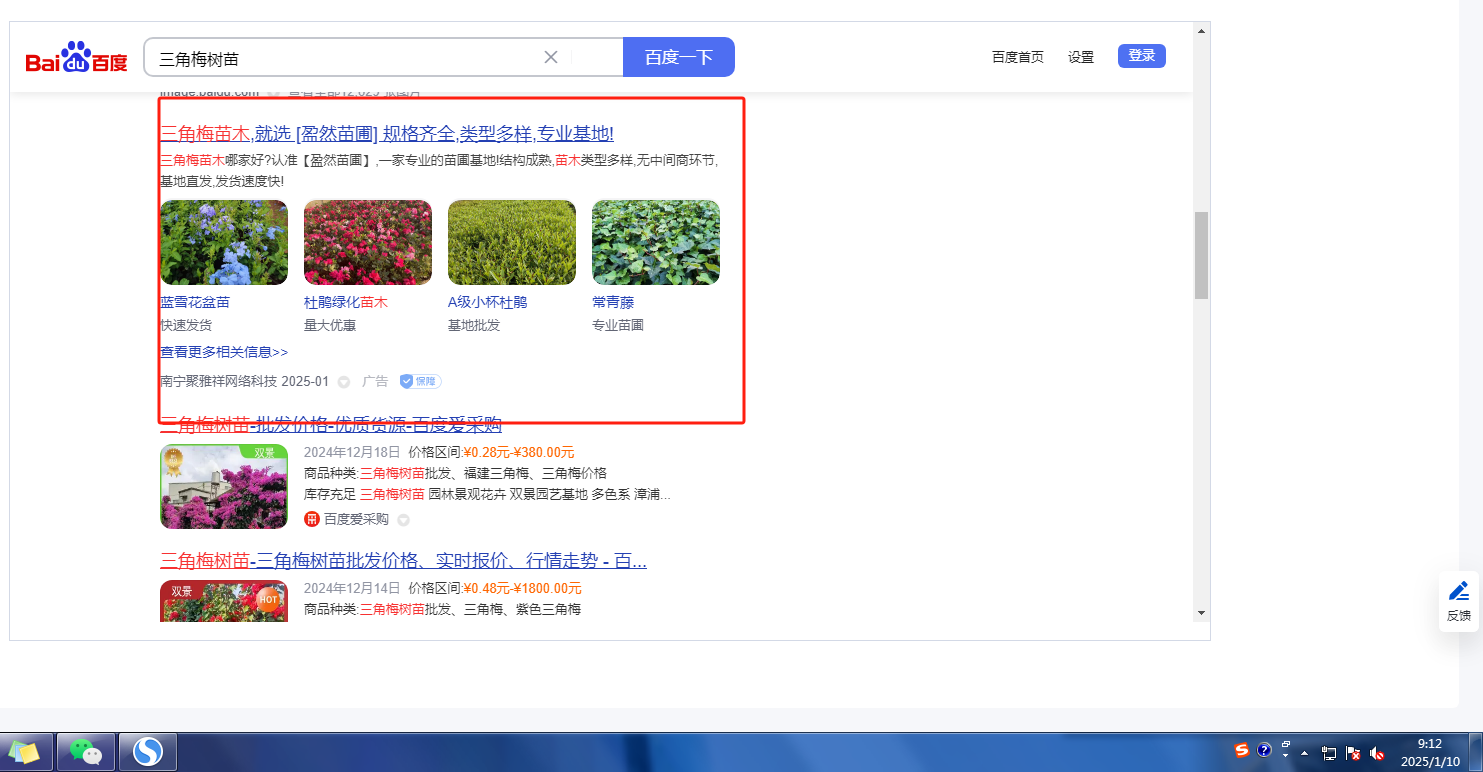Click the 保障 shield badge on the ad
The image size is (1483, 772).
[x=420, y=382]
